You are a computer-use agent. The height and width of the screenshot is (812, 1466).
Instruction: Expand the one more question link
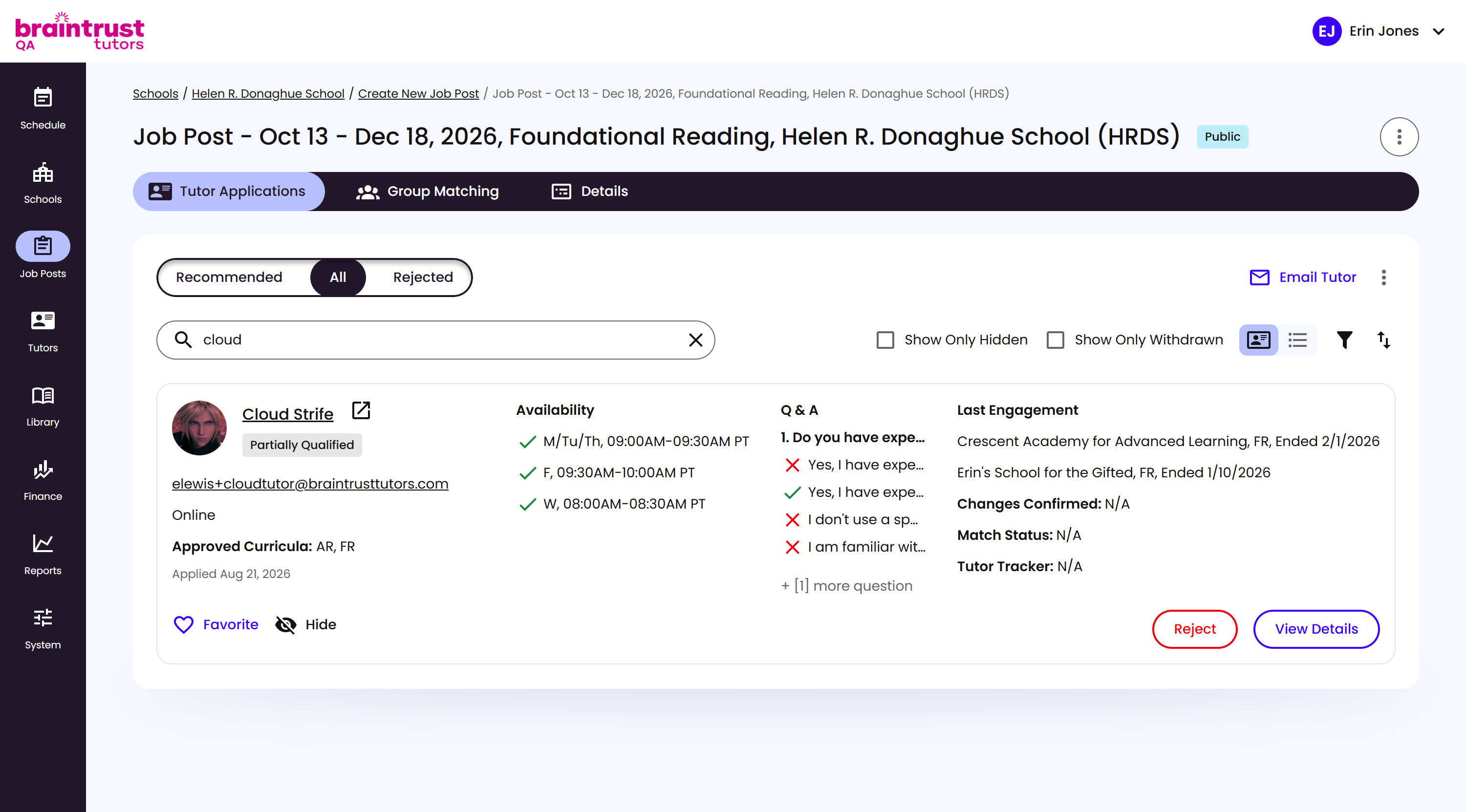[x=847, y=585]
